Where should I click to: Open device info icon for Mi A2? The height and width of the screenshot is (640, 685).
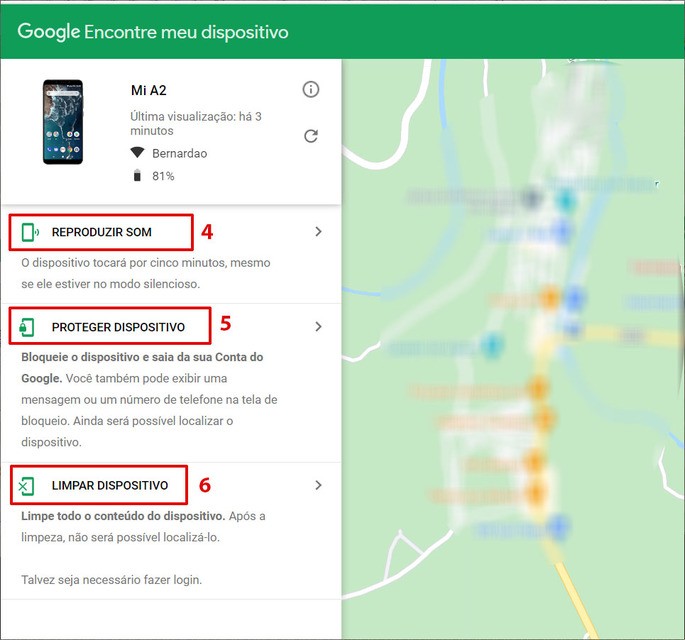[x=311, y=89]
